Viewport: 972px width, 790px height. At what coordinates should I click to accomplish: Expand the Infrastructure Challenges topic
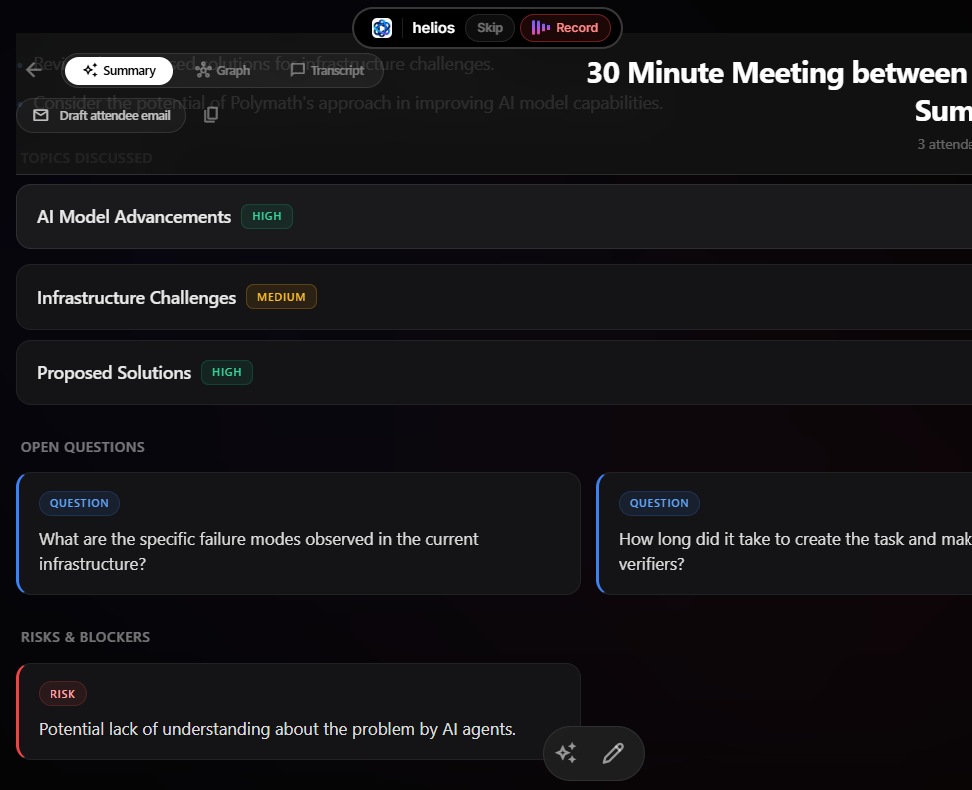494,297
